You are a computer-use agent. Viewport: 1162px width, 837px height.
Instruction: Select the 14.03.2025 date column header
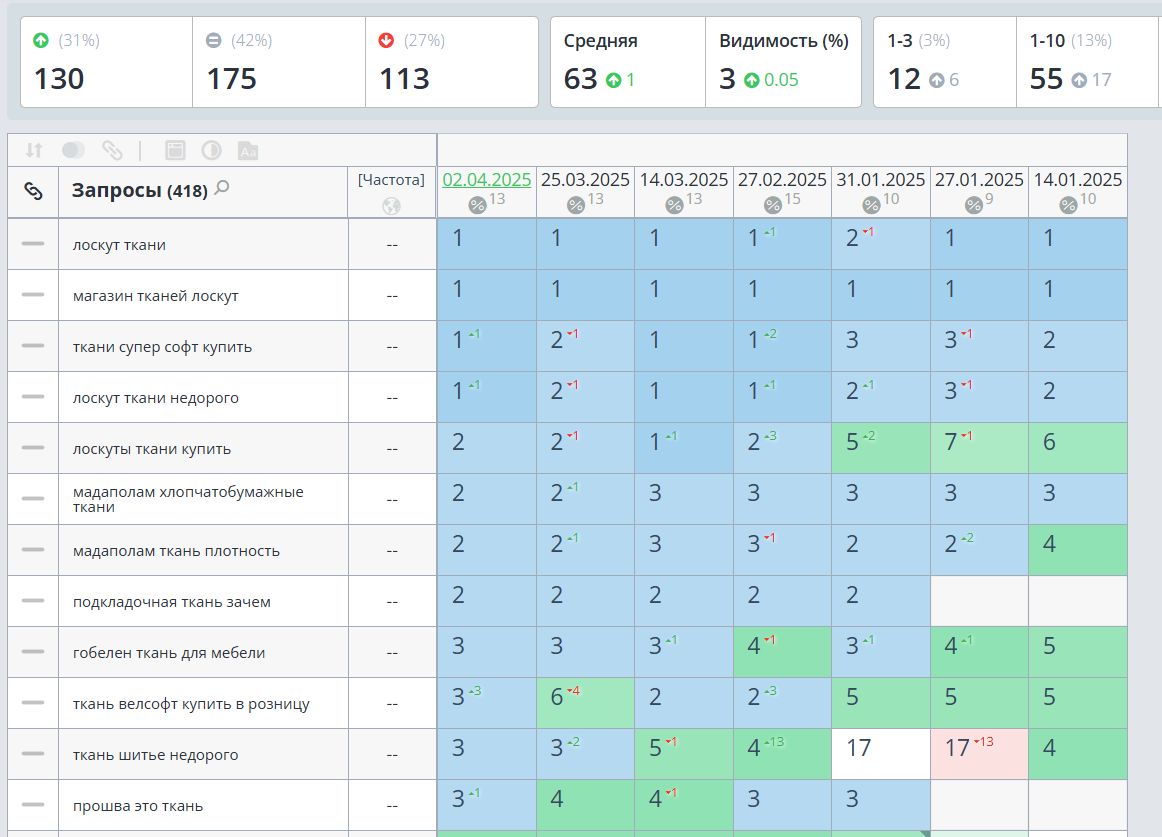[684, 179]
